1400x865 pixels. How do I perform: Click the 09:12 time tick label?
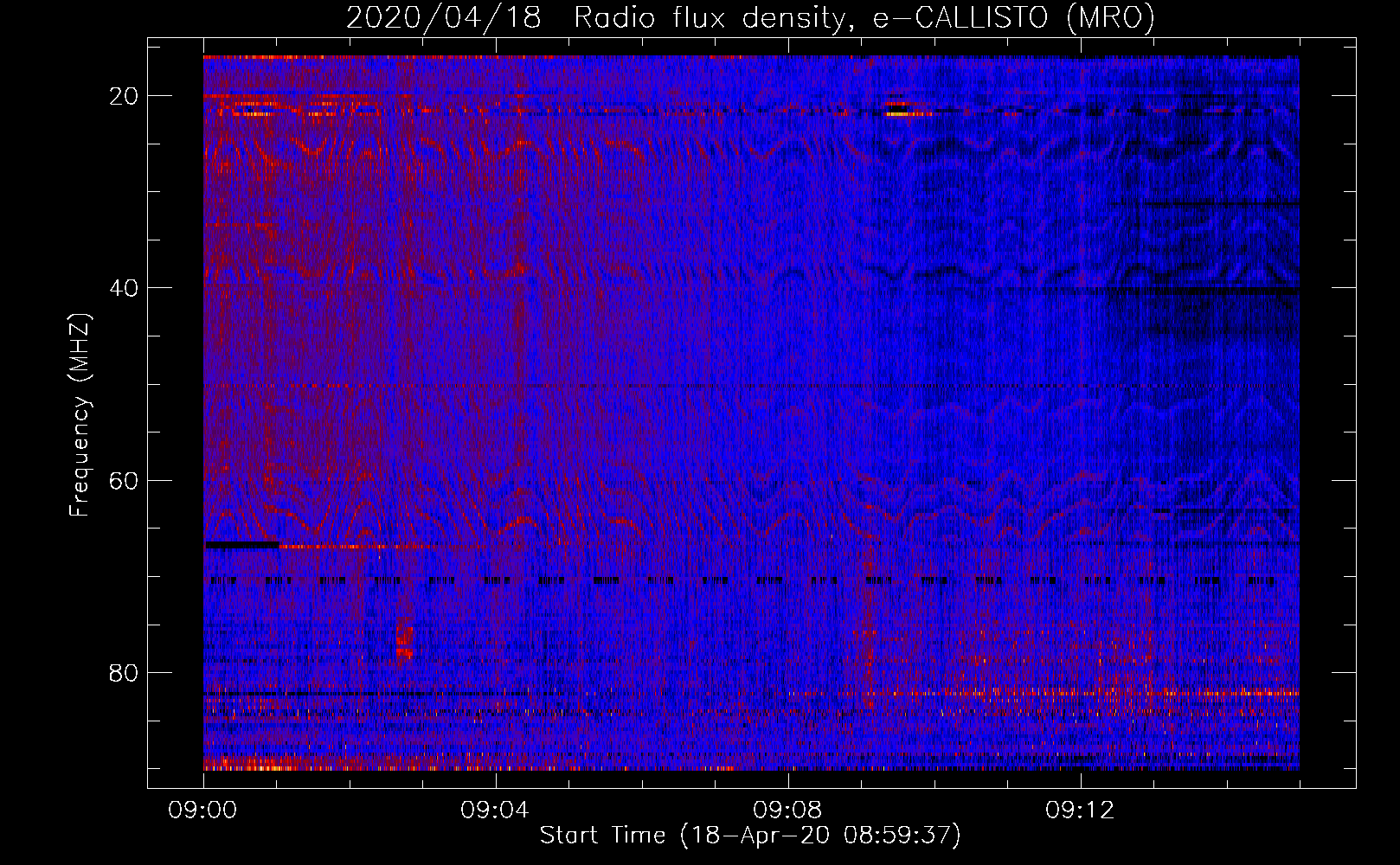[1080, 811]
